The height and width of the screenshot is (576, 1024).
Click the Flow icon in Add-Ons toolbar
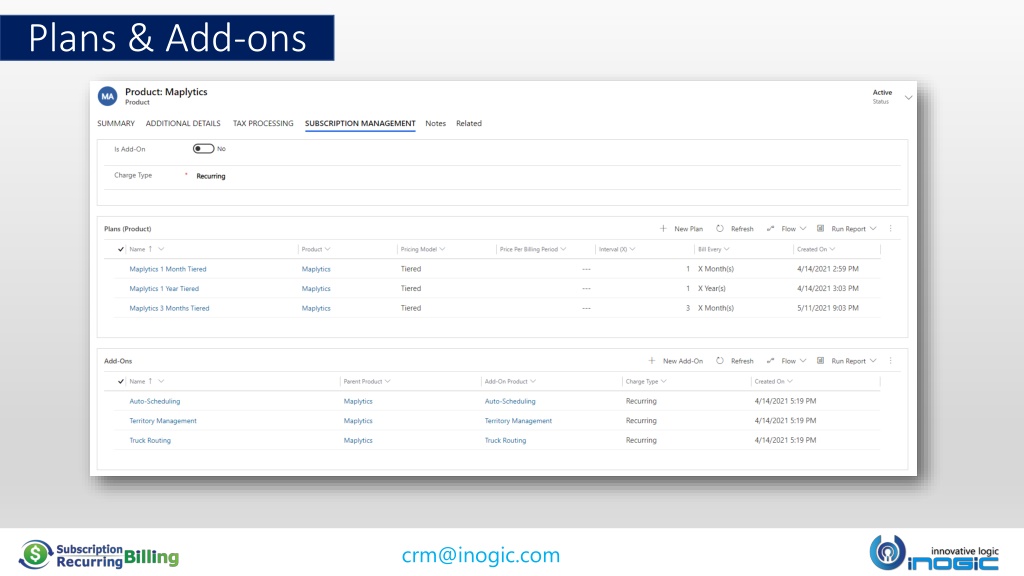[x=771, y=360]
